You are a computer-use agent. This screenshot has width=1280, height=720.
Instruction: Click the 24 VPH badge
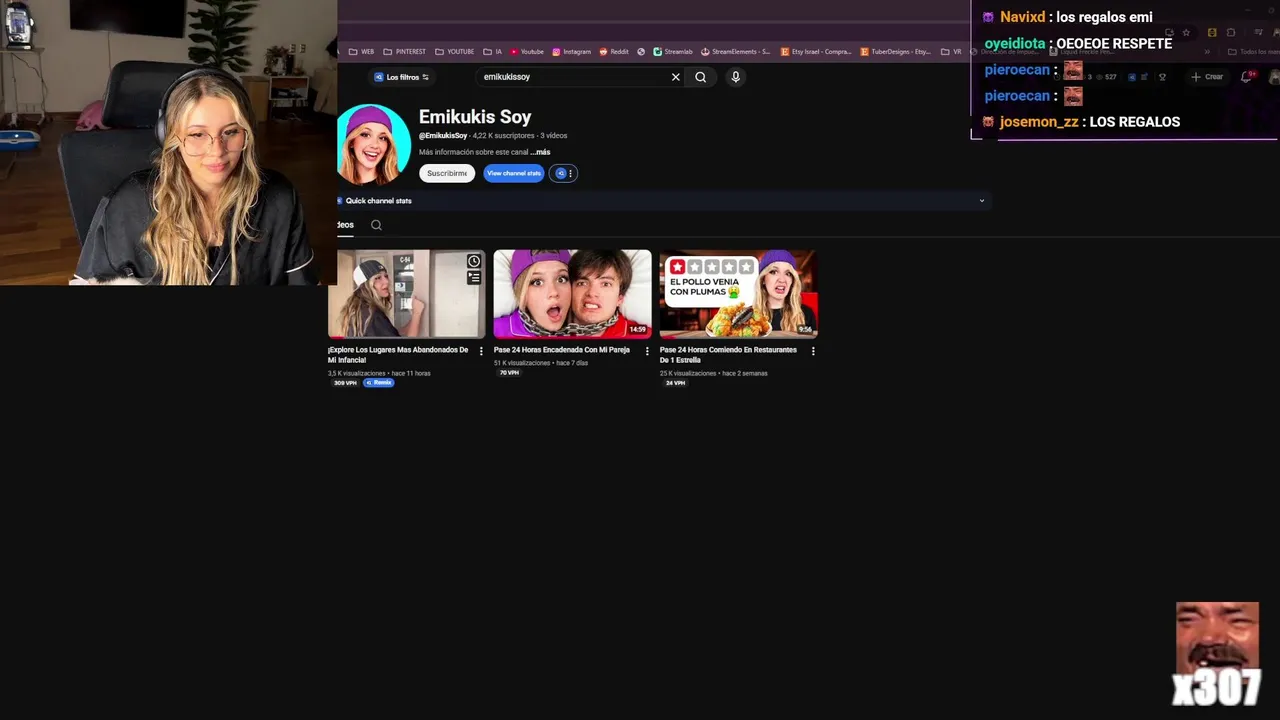[x=675, y=383]
